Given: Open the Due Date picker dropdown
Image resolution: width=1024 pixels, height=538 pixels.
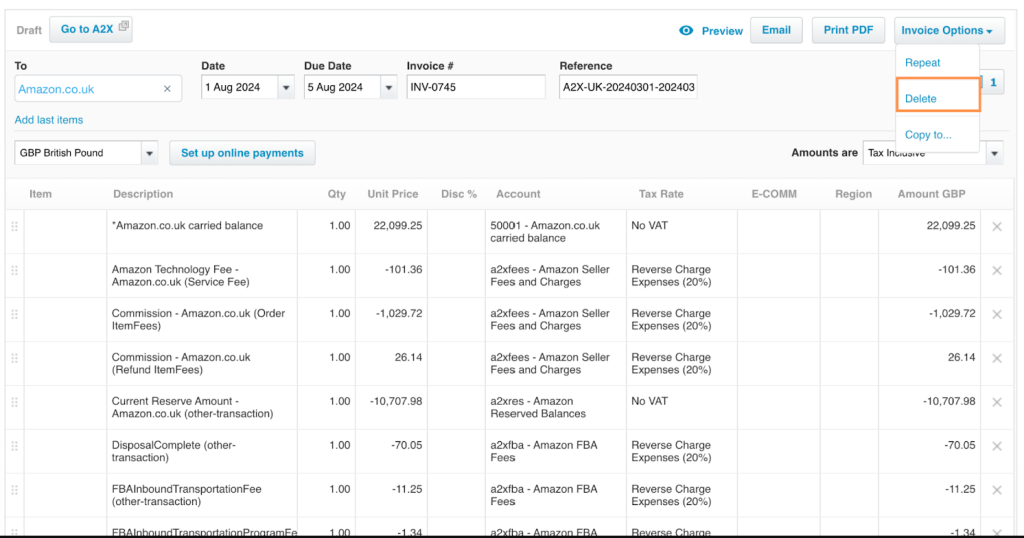Looking at the screenshot, I should pyautogui.click(x=389, y=88).
